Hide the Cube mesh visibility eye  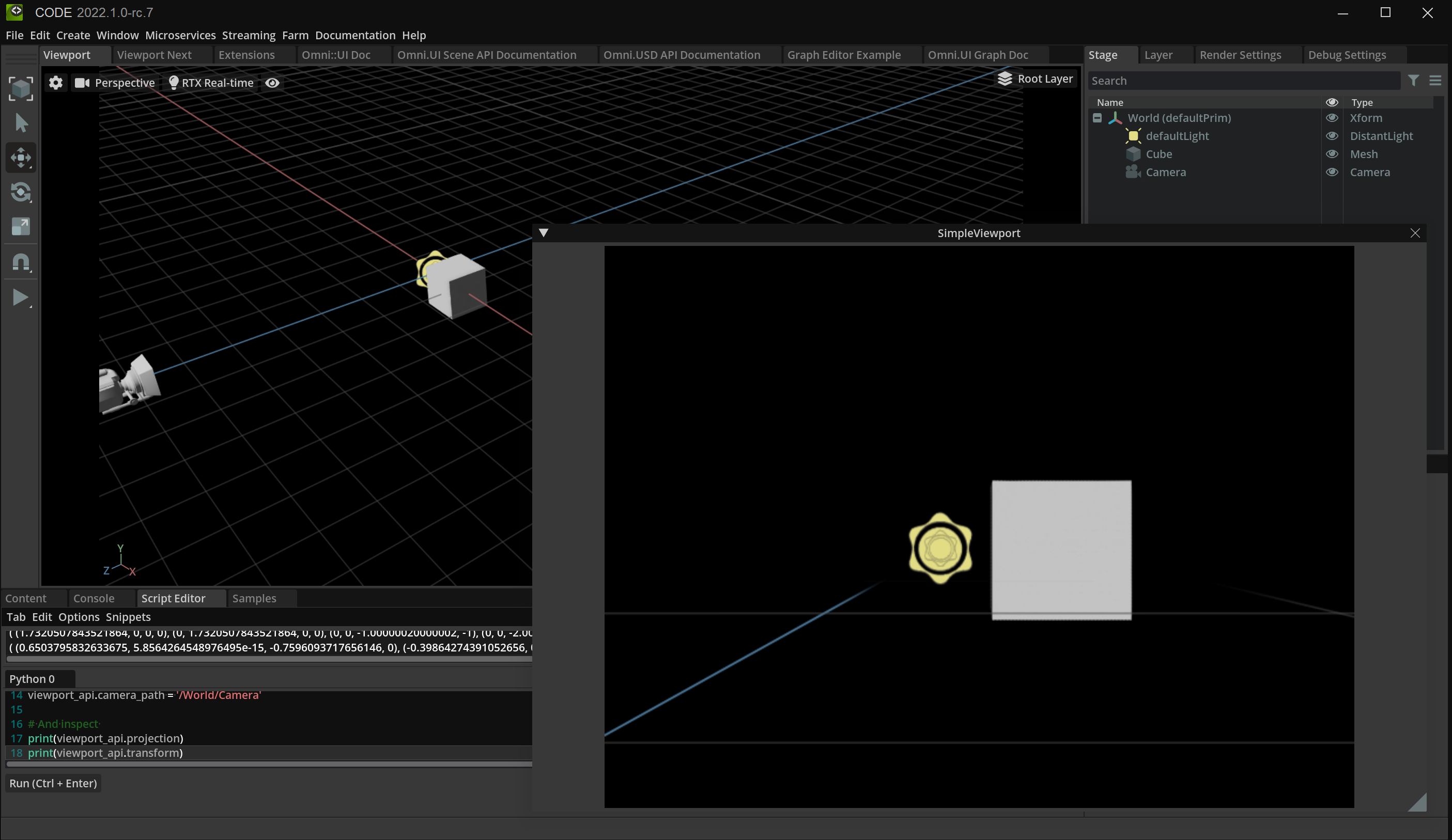pyautogui.click(x=1332, y=154)
